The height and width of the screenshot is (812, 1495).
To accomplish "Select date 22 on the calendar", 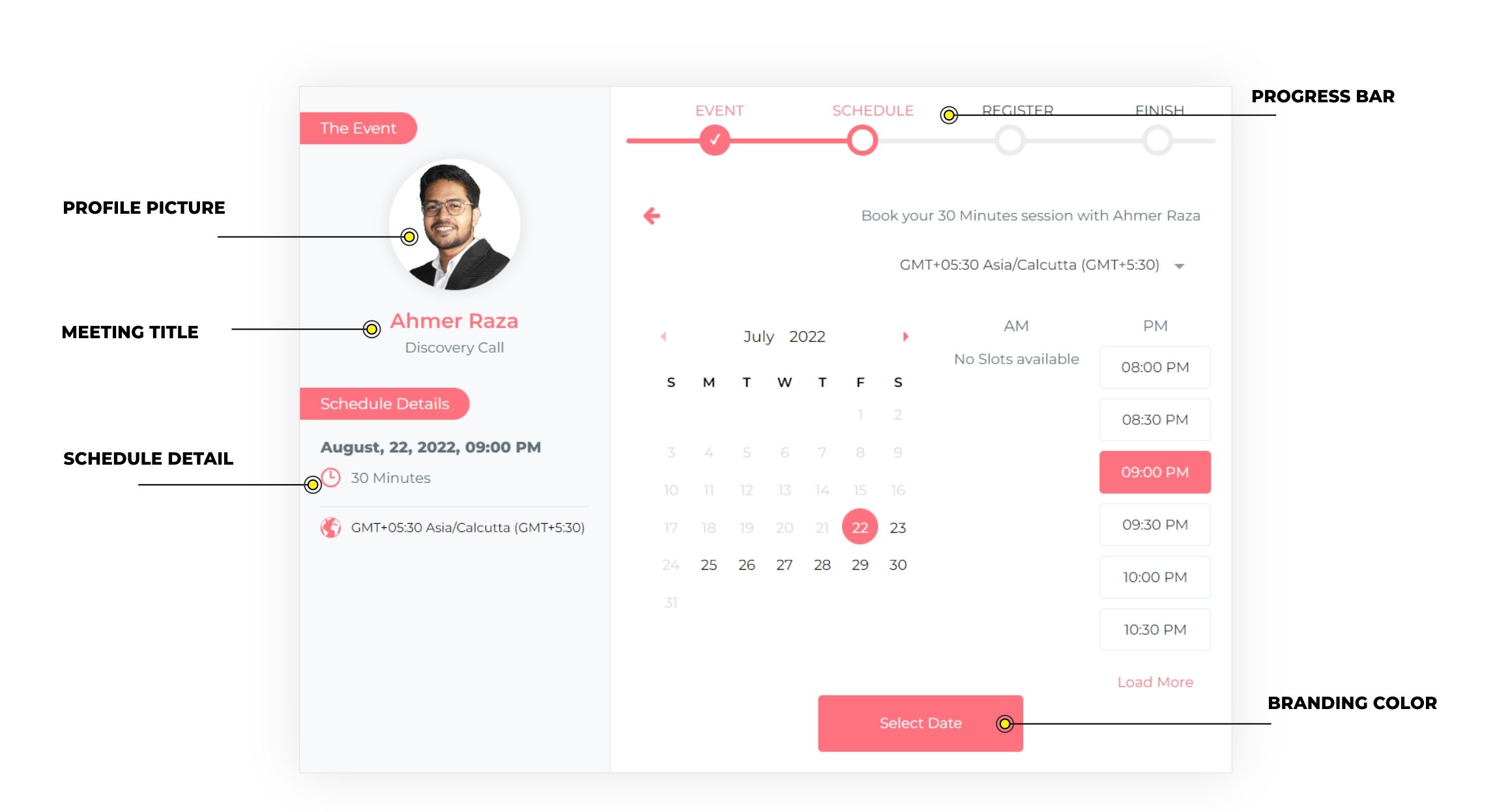I will coord(858,527).
